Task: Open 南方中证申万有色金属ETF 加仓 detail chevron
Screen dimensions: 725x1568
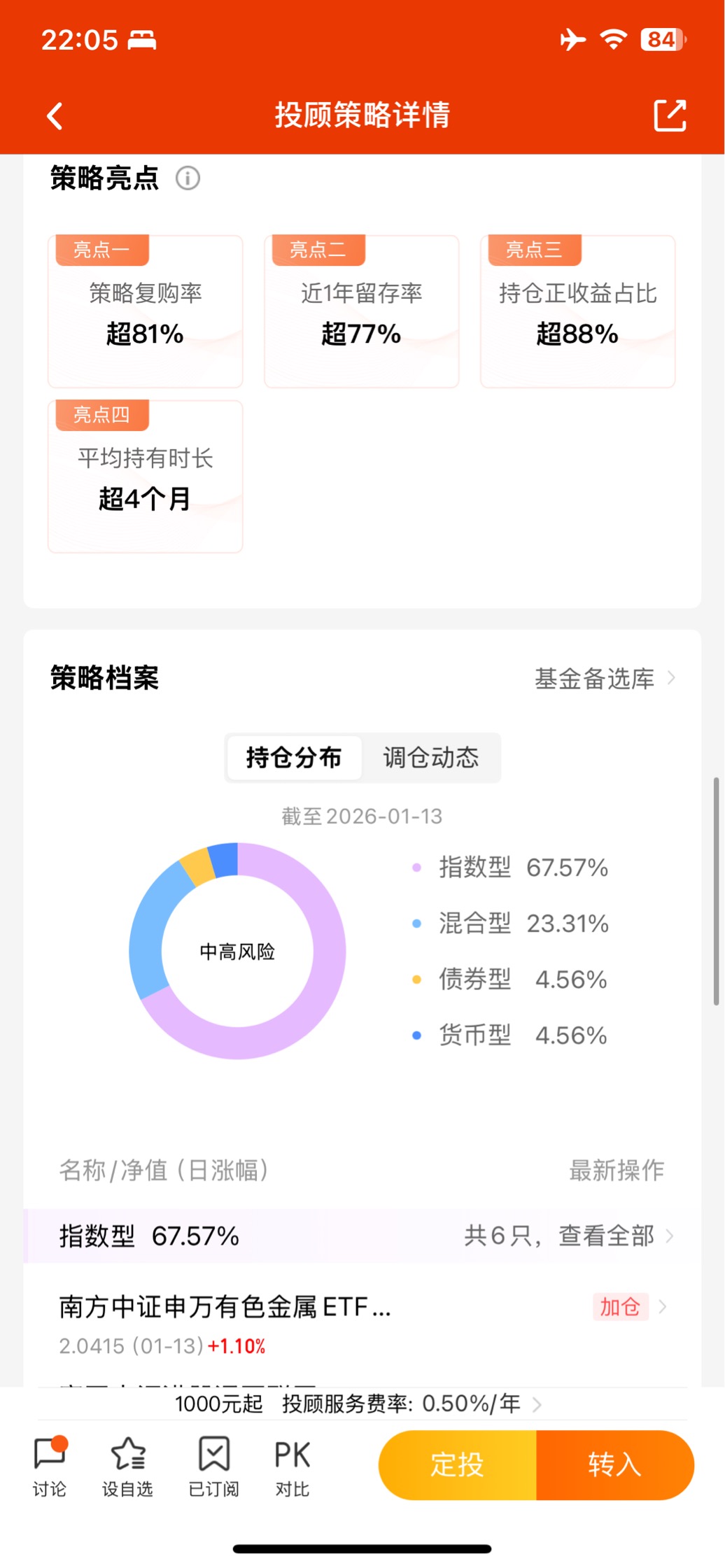Action: 663,1306
